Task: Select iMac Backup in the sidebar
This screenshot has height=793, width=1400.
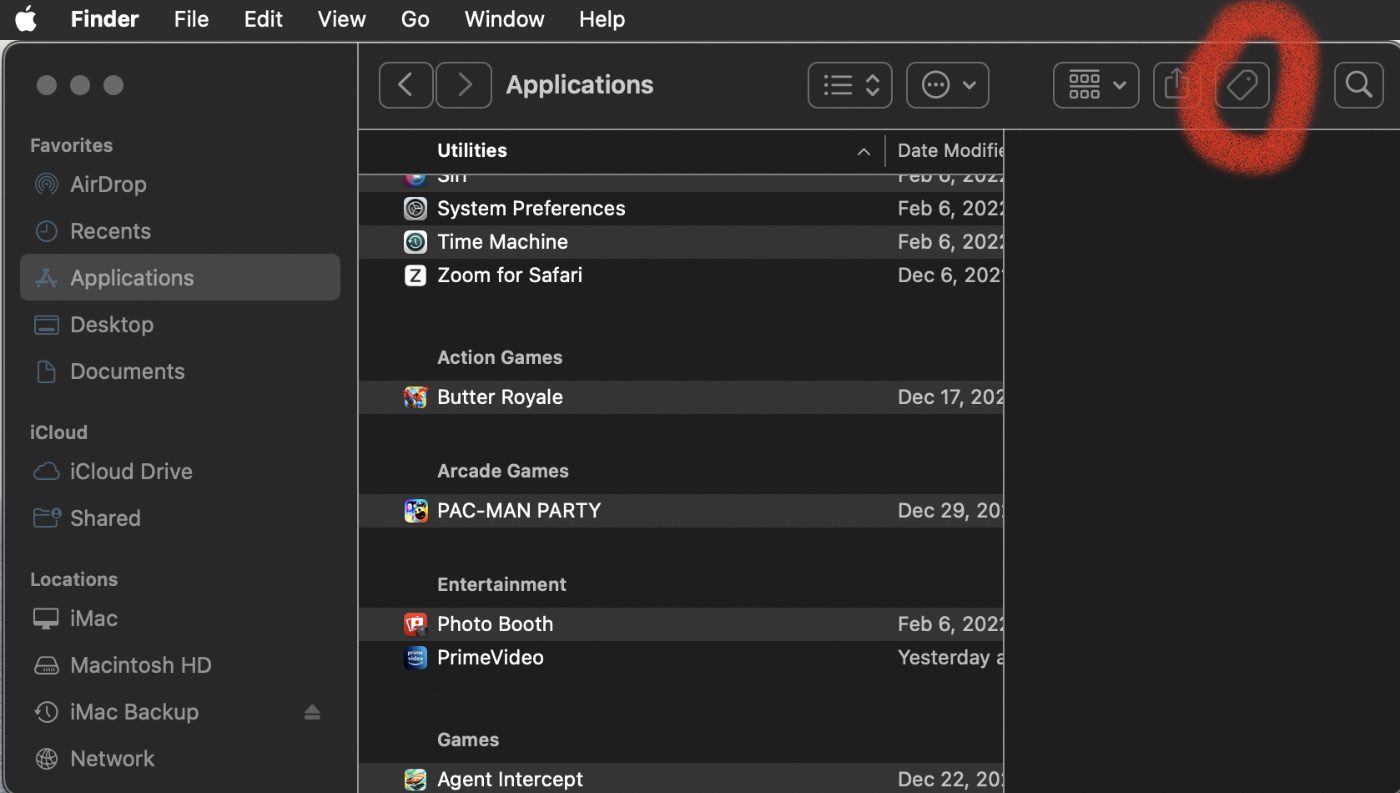Action: (x=180, y=712)
